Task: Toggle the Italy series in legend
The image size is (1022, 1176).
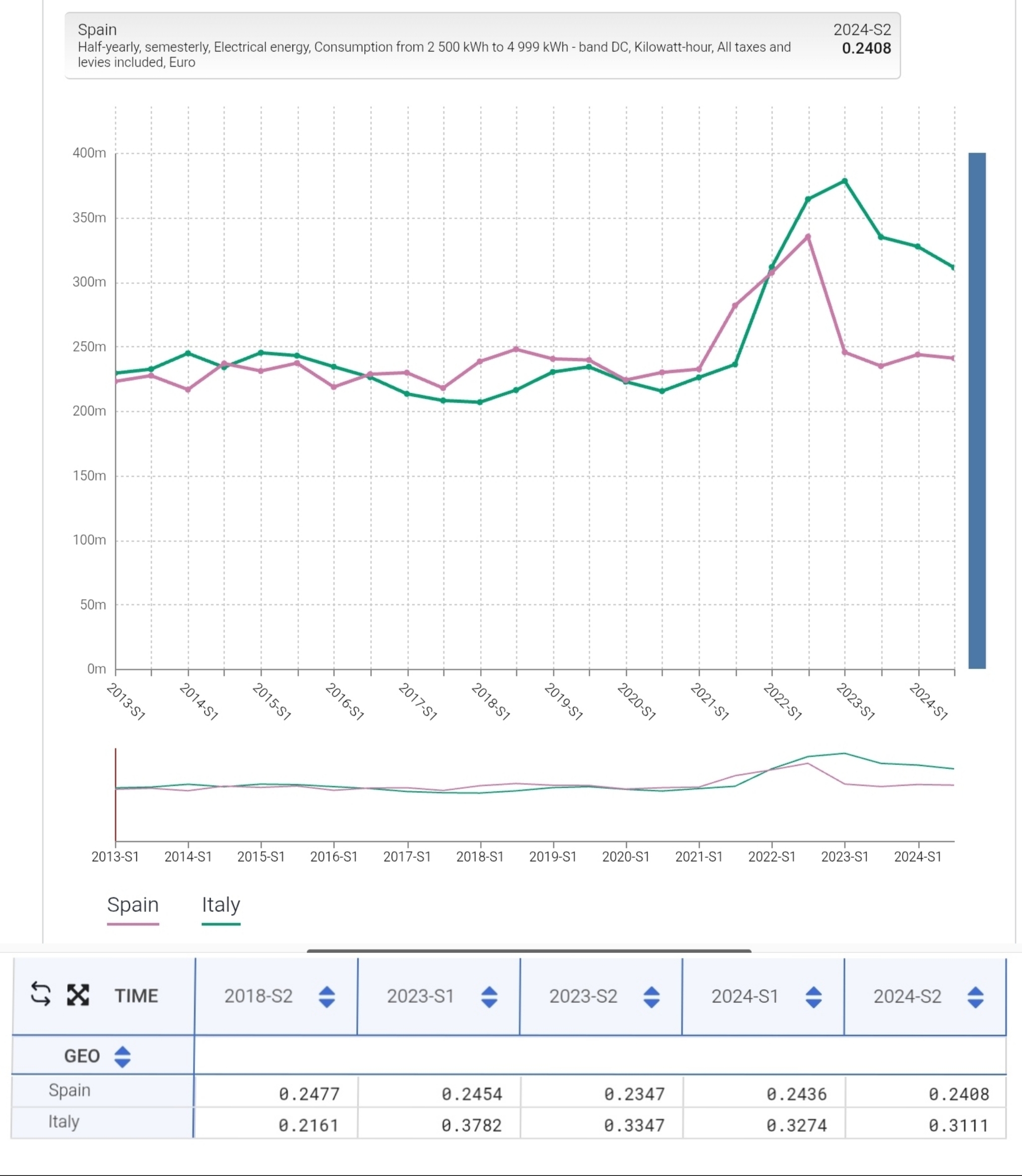Action: (x=221, y=905)
